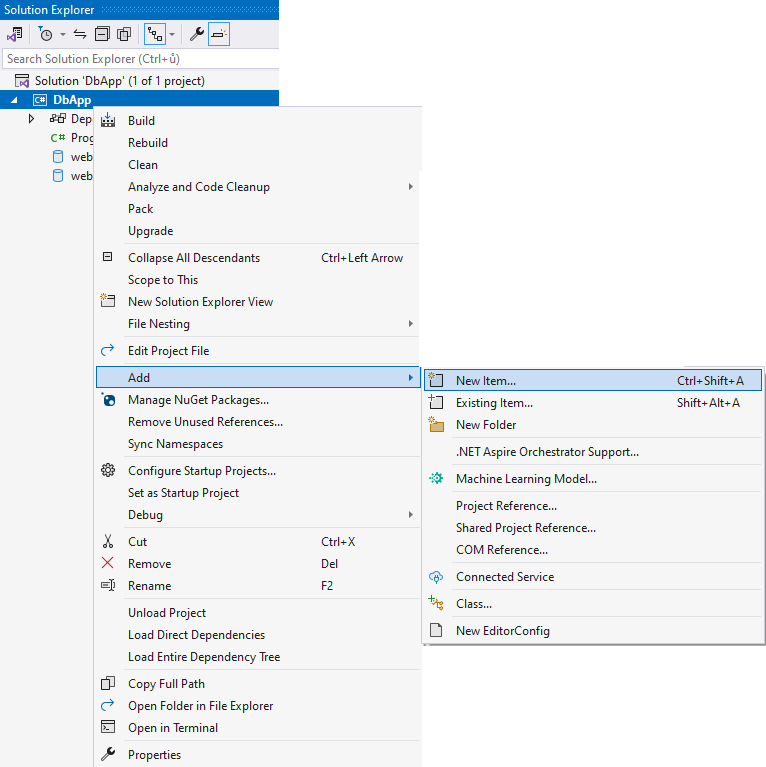Open the Add submenu

click(x=258, y=378)
